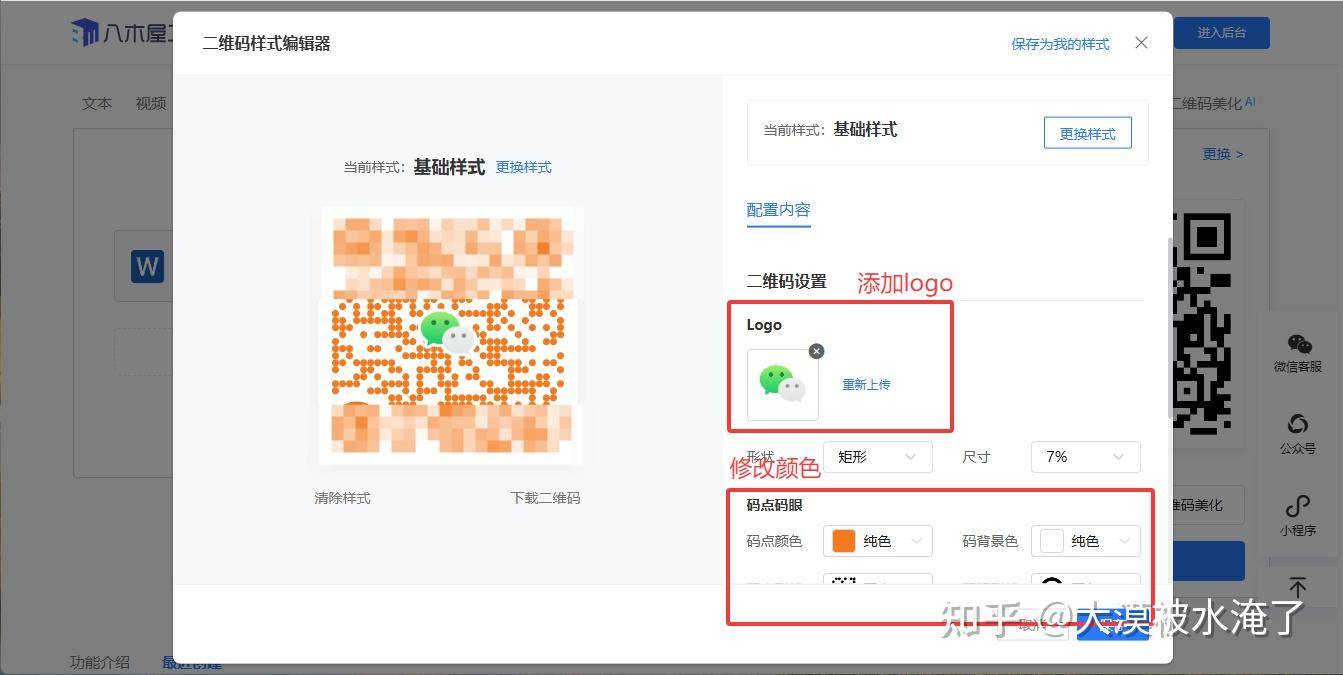This screenshot has width=1343, height=675.
Task: Click the 更换 > link in background
Action: click(1222, 154)
